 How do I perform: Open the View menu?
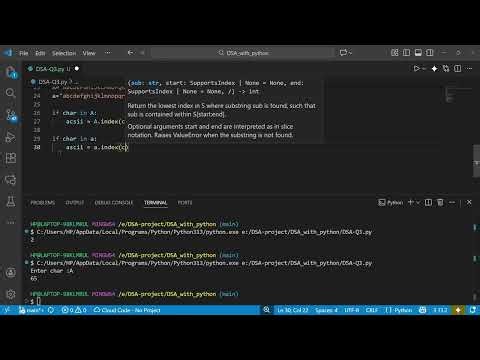point(89,53)
